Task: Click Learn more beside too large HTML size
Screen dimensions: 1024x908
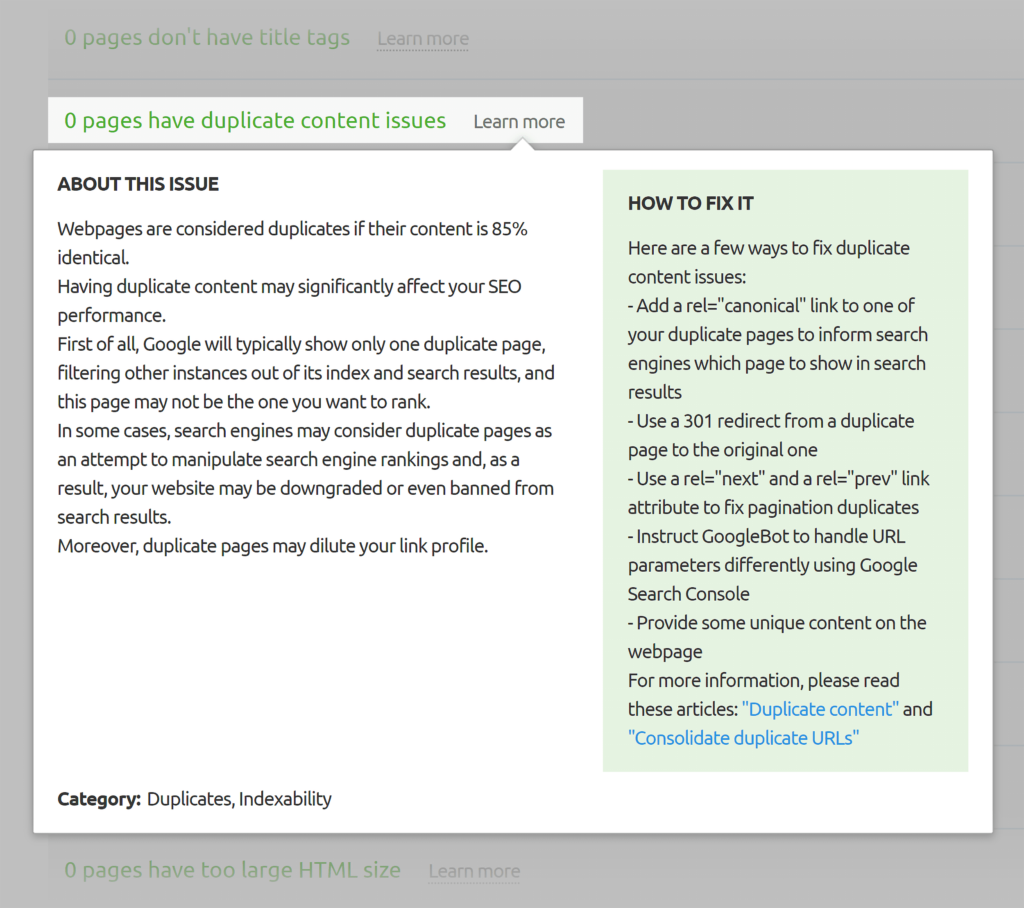Action: [474, 871]
